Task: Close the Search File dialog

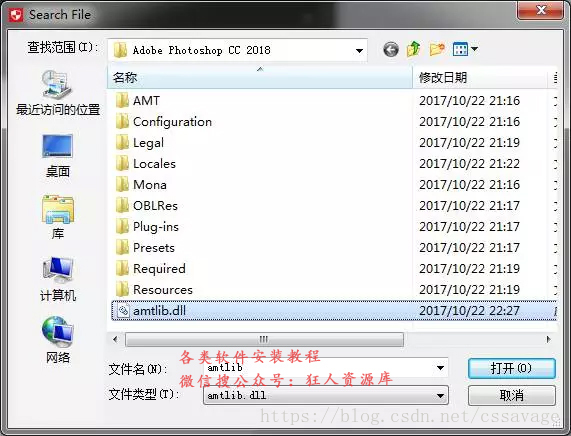Action: (540, 10)
